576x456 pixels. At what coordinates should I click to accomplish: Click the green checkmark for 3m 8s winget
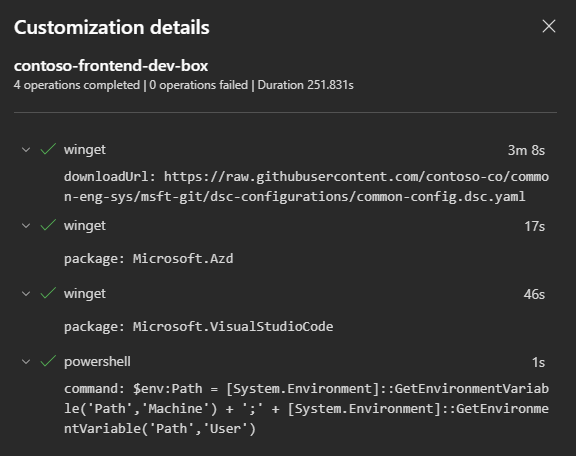pos(48,149)
